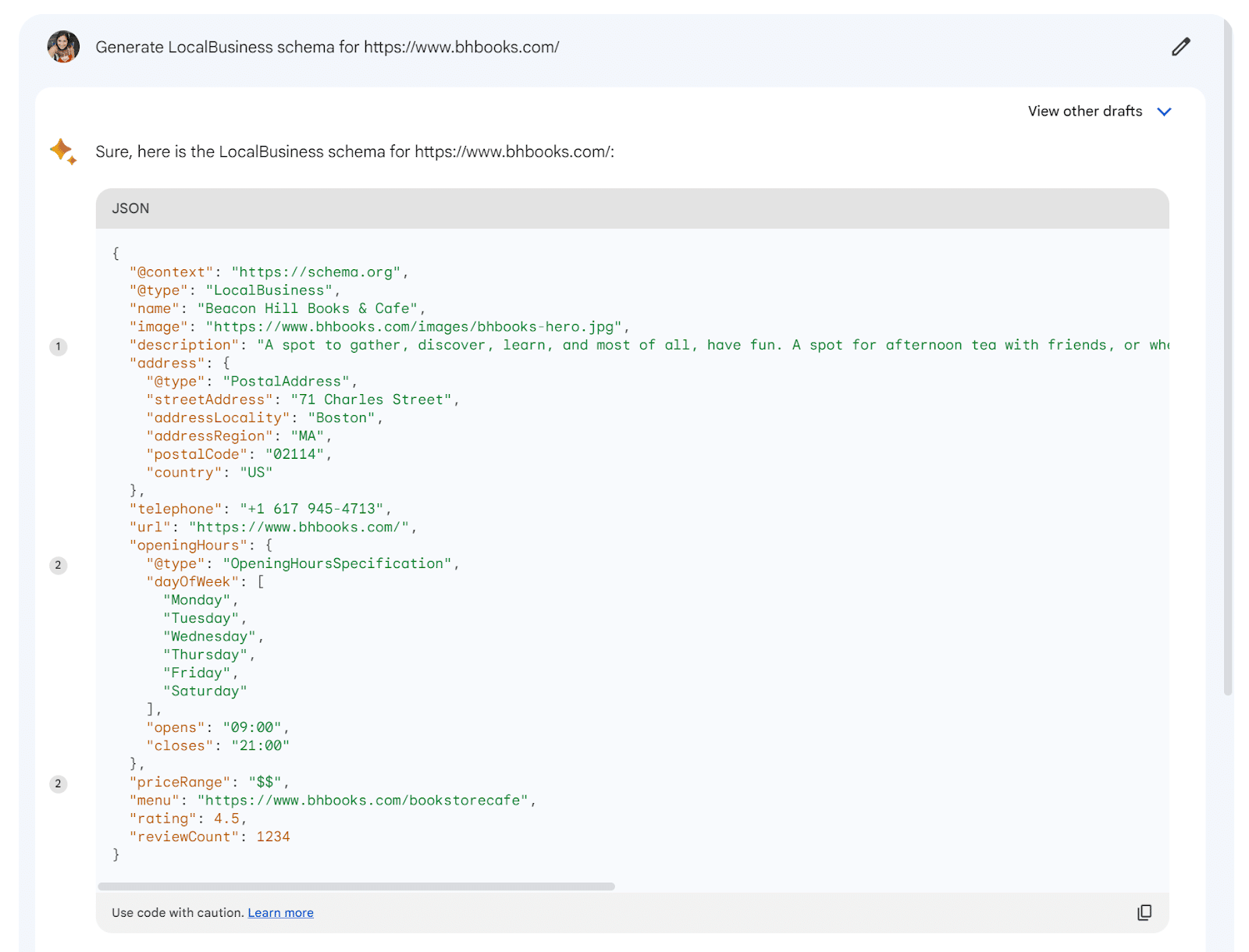This screenshot has width=1249, height=952.
Task: Click the copy code icon
Action: coord(1144,912)
